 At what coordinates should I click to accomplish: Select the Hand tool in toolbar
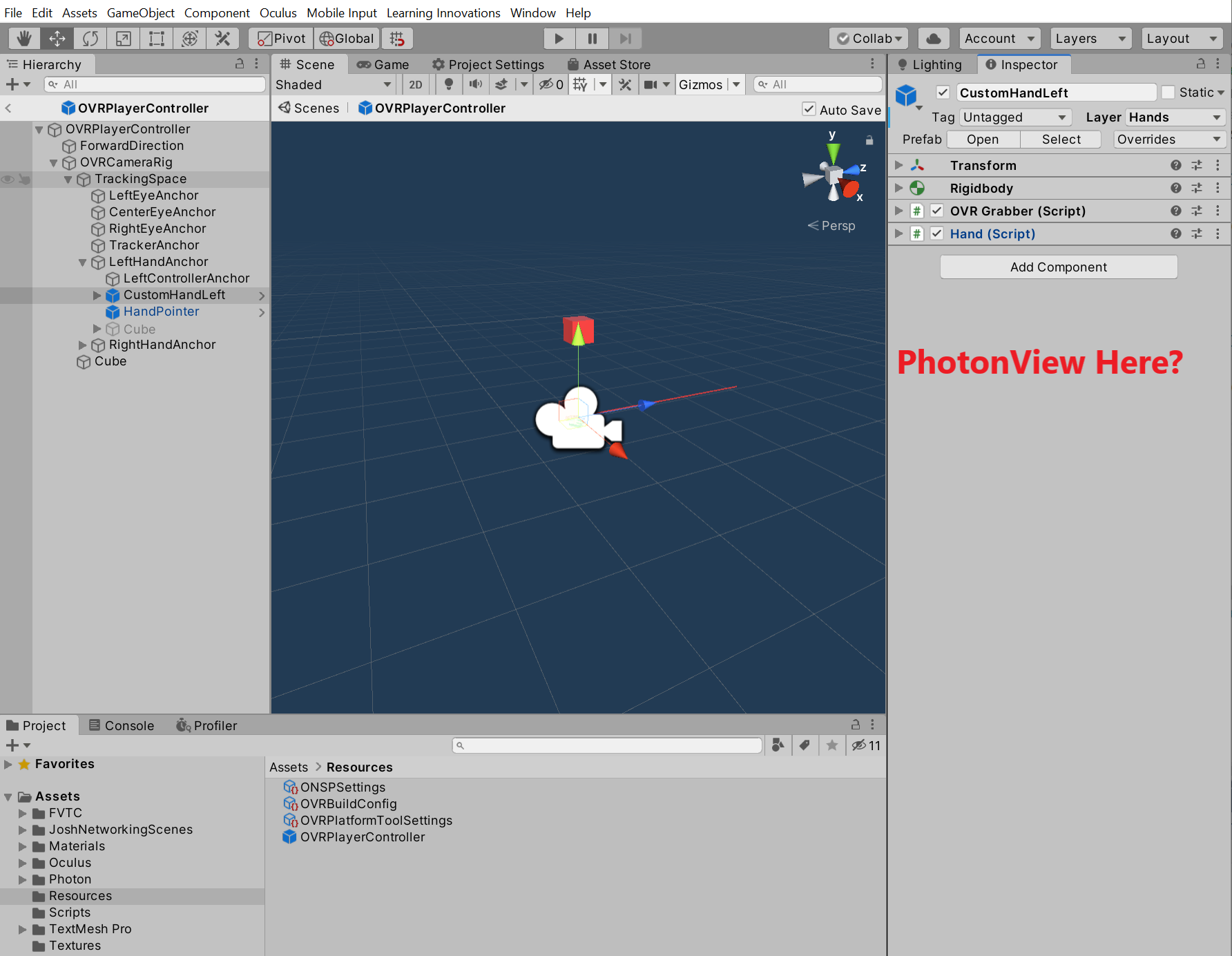click(24, 39)
